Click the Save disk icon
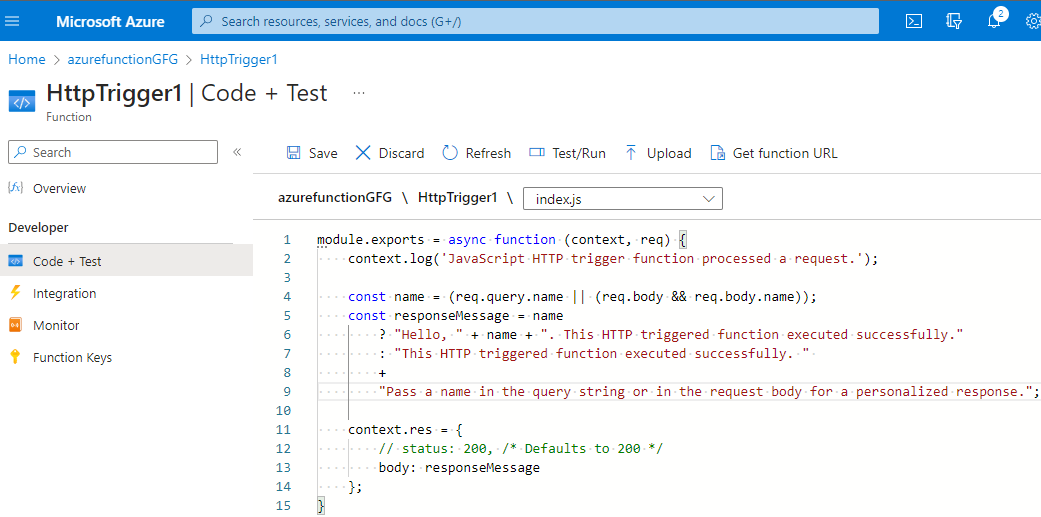The height and width of the screenshot is (517, 1041). [294, 153]
